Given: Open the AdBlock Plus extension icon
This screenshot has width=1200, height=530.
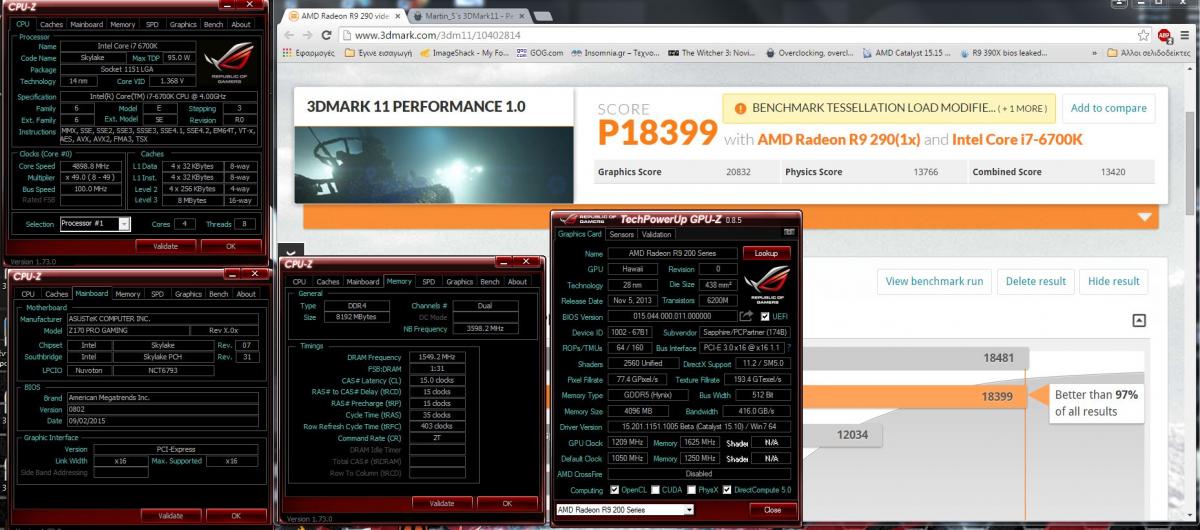Looking at the screenshot, I should pyautogui.click(x=1165, y=36).
